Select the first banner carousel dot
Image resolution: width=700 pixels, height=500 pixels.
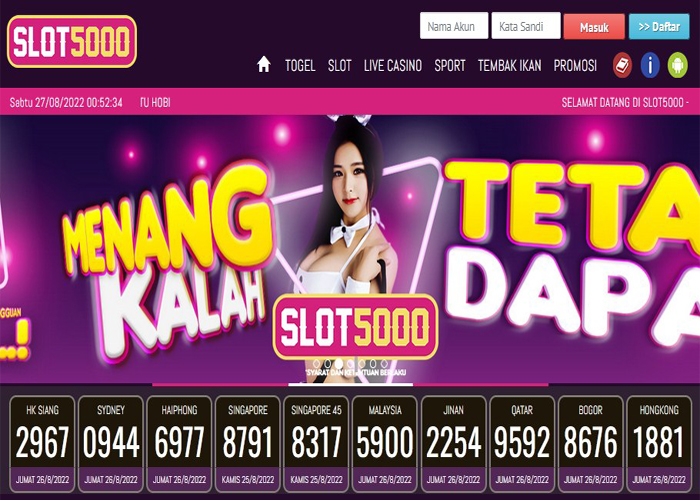pyautogui.click(x=317, y=363)
